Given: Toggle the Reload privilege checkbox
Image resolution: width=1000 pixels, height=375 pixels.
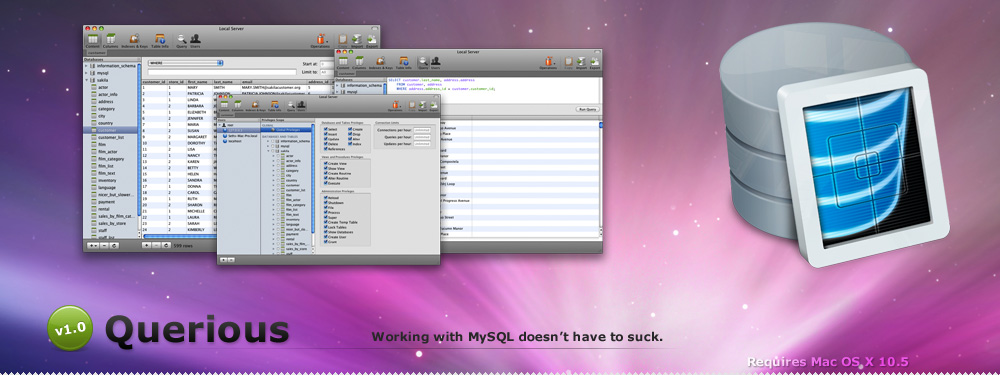Looking at the screenshot, I should click(x=326, y=198).
